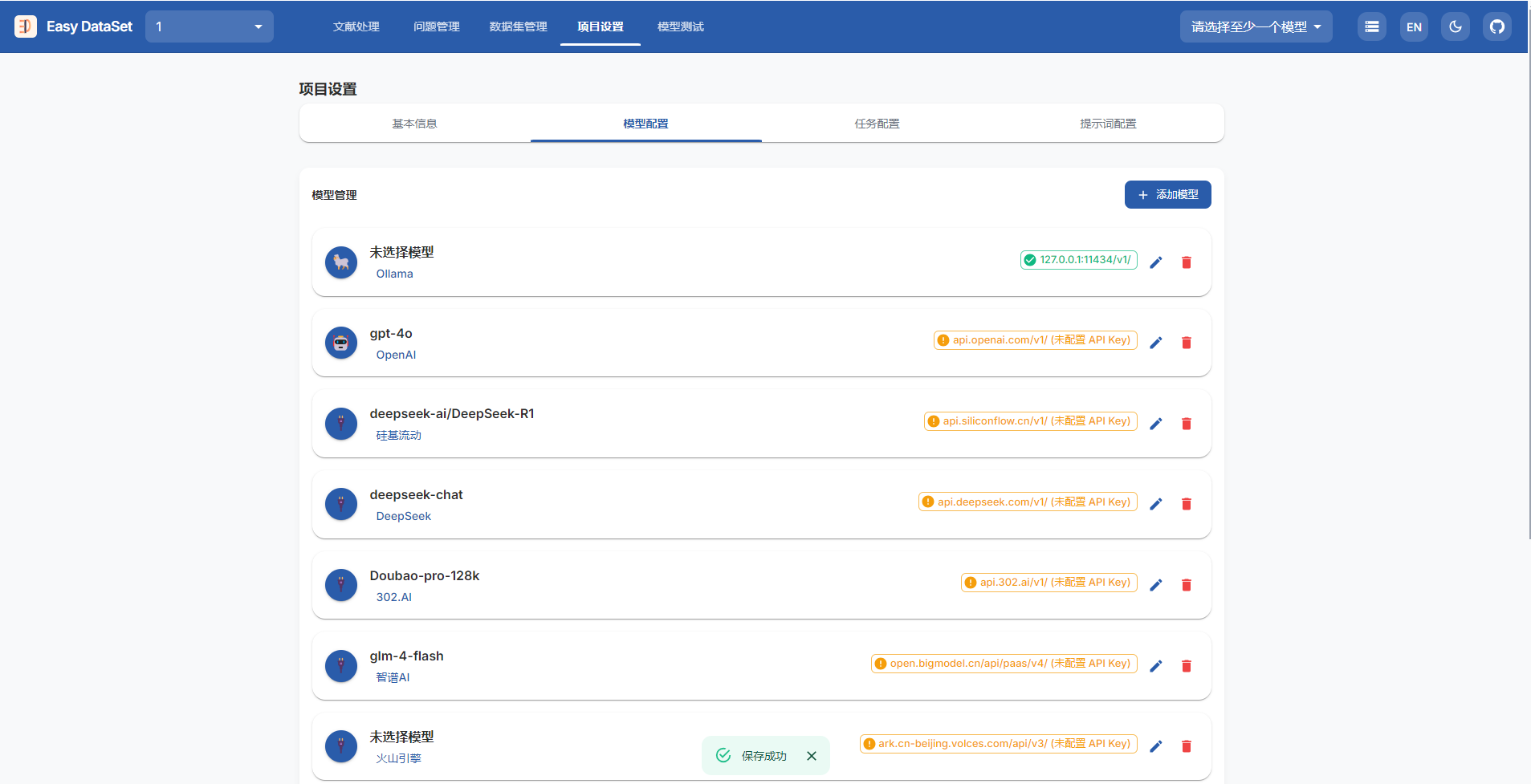
Task: Edit the deepseek-chat model
Action: click(1156, 504)
